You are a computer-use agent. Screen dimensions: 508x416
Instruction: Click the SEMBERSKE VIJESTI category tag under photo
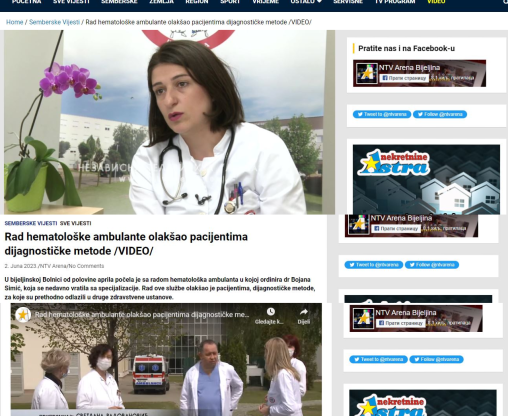click(31, 223)
